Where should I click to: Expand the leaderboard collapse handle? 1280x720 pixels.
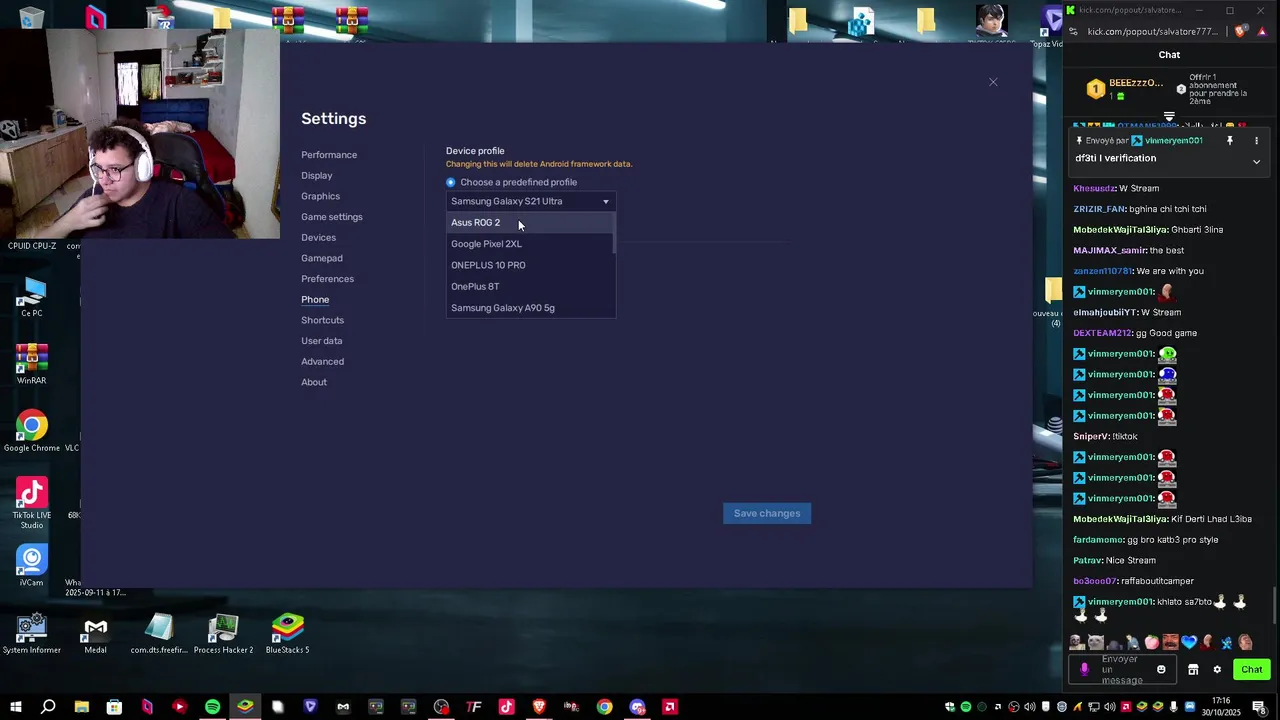[x=1169, y=117]
